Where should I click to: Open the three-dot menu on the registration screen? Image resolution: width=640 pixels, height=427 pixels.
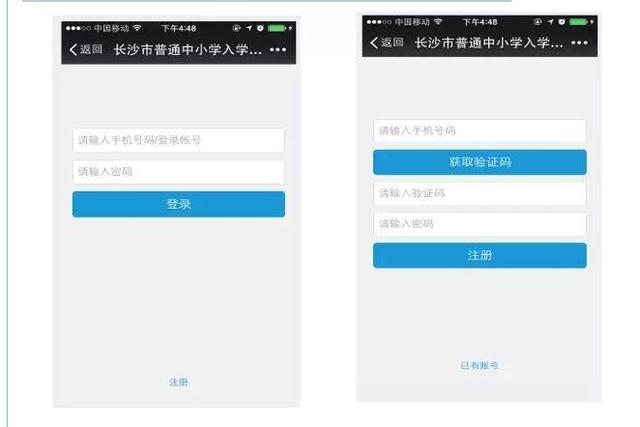click(x=579, y=42)
